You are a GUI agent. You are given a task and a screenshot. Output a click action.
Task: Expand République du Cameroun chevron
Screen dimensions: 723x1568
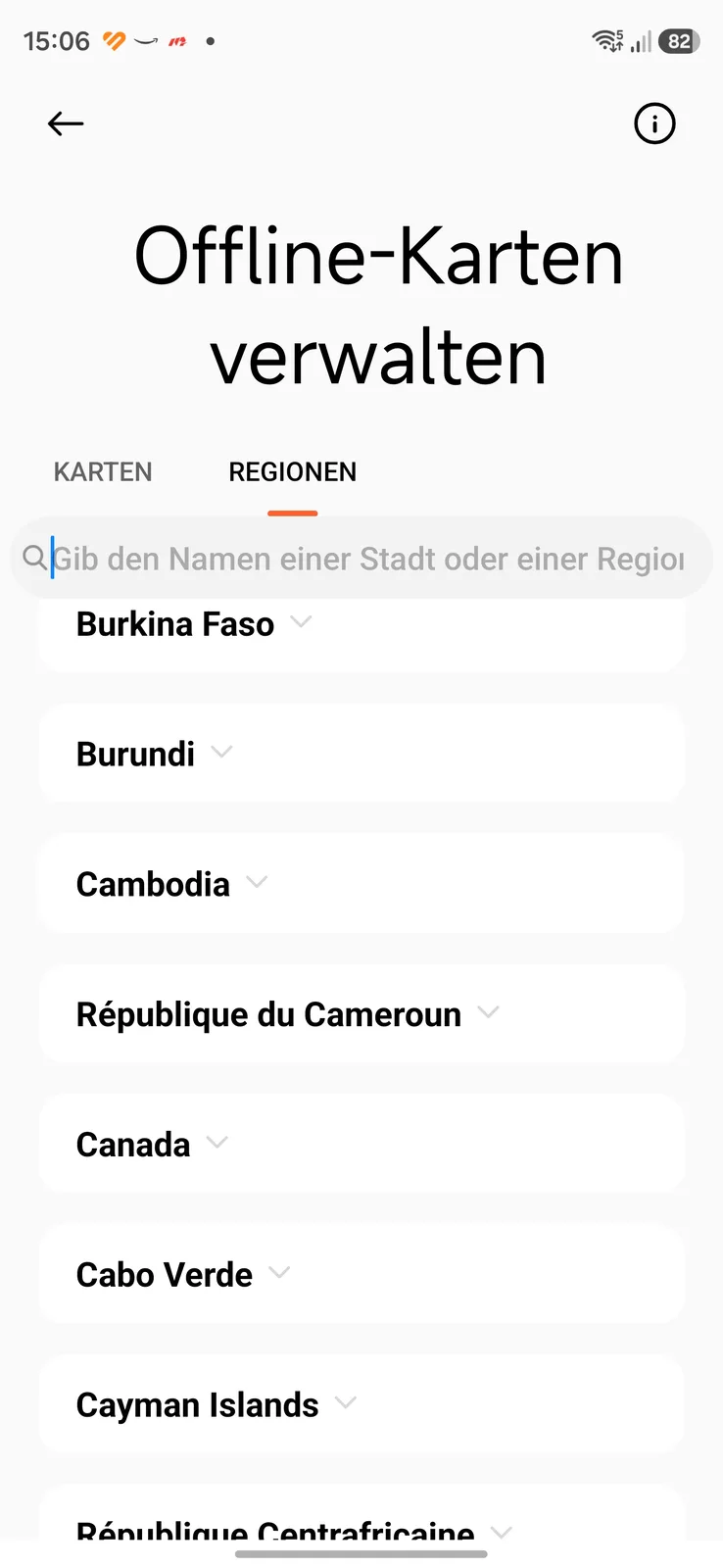(488, 1012)
